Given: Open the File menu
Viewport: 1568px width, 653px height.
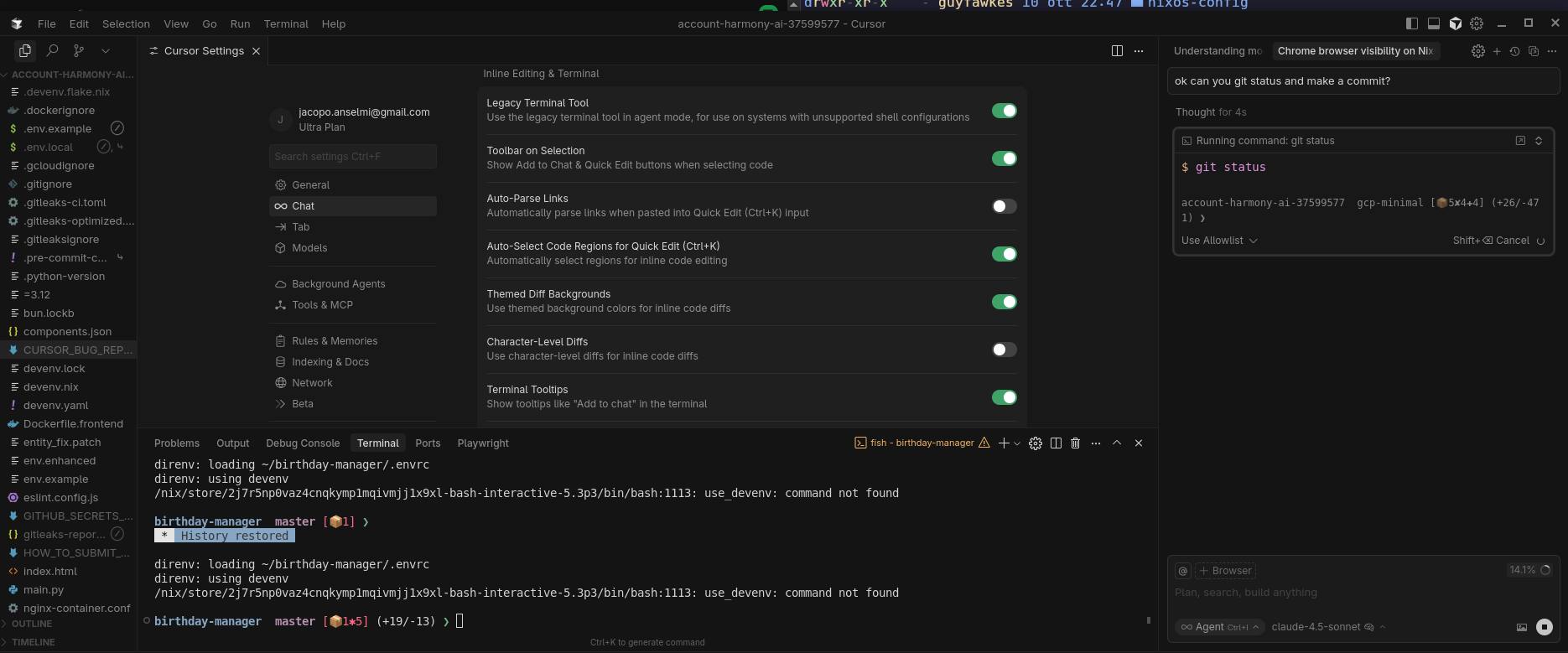Looking at the screenshot, I should click(x=47, y=23).
